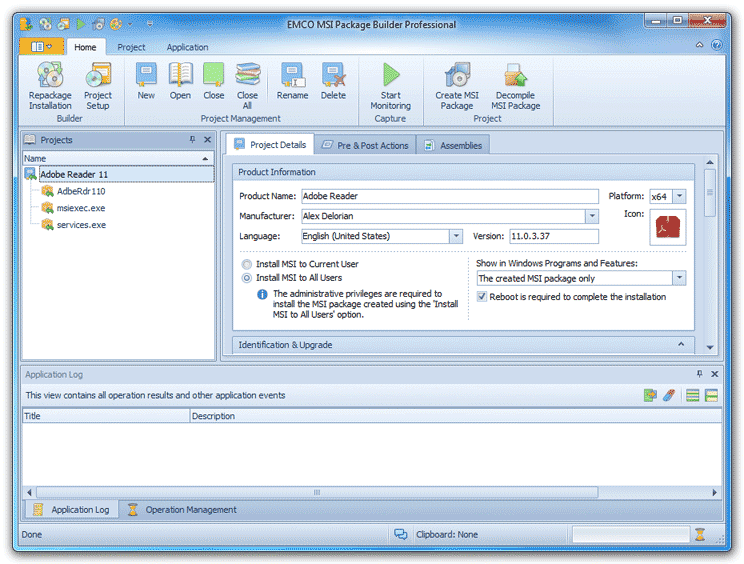
Task: Collapse the ribbon with the caret icon
Action: pyautogui.click(x=699, y=45)
